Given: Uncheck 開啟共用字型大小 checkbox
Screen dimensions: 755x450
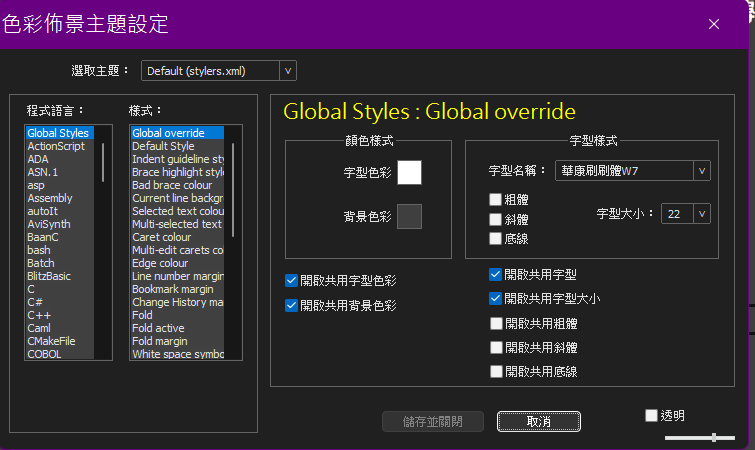Looking at the screenshot, I should click(x=495, y=298).
